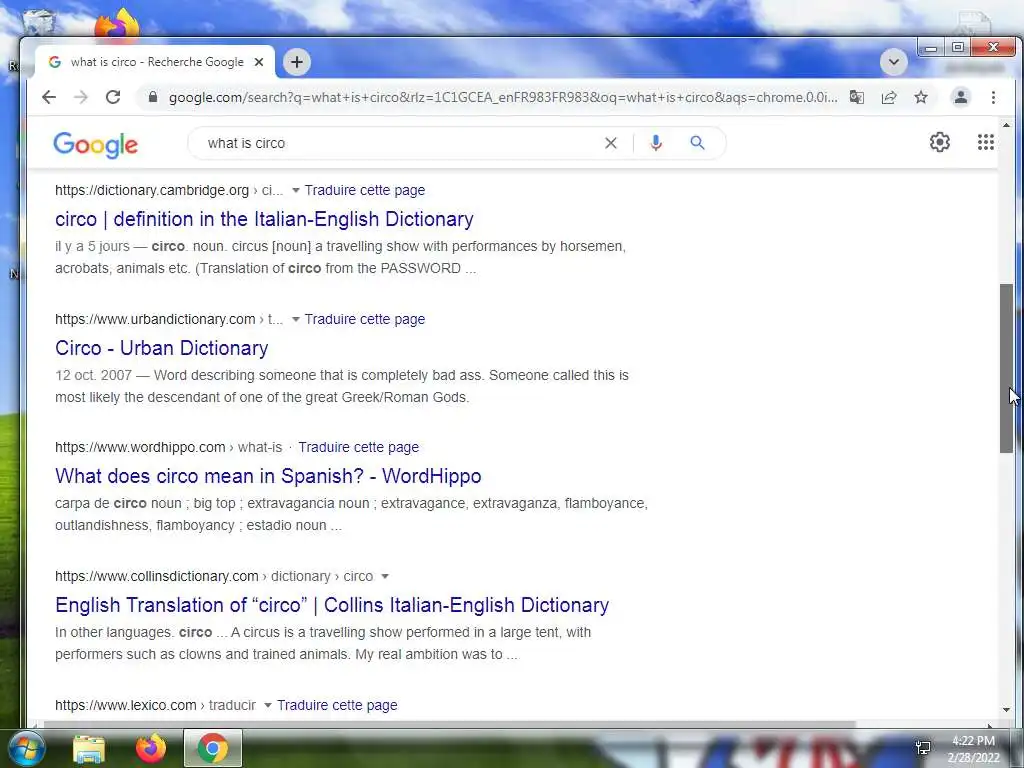
Task: Close the 'what is circo' tab
Action: [x=259, y=62]
